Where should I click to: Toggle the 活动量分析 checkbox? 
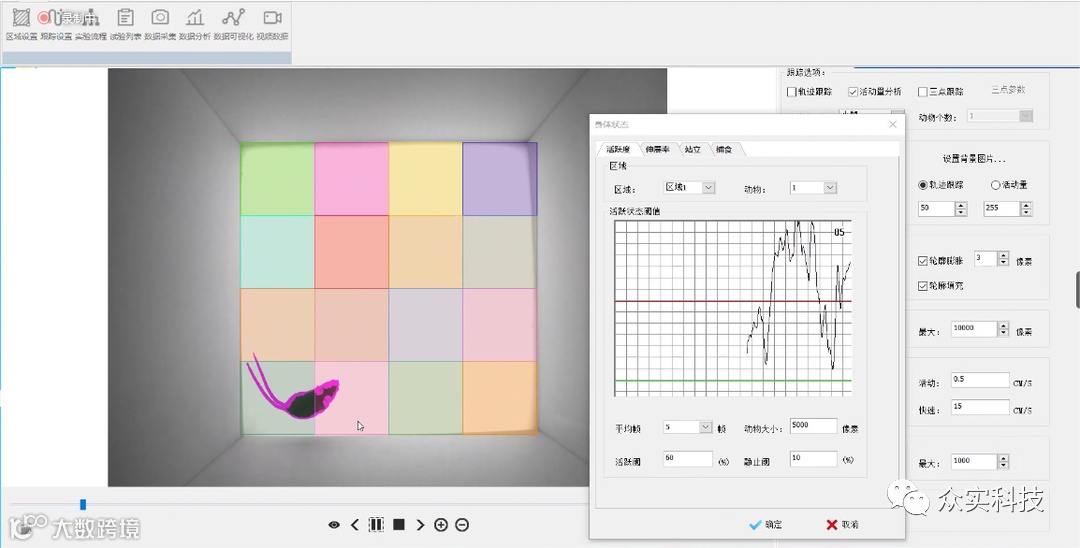point(853,92)
